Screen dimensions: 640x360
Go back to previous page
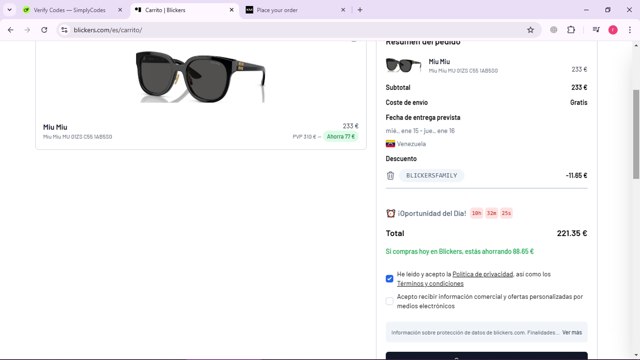tap(11, 30)
